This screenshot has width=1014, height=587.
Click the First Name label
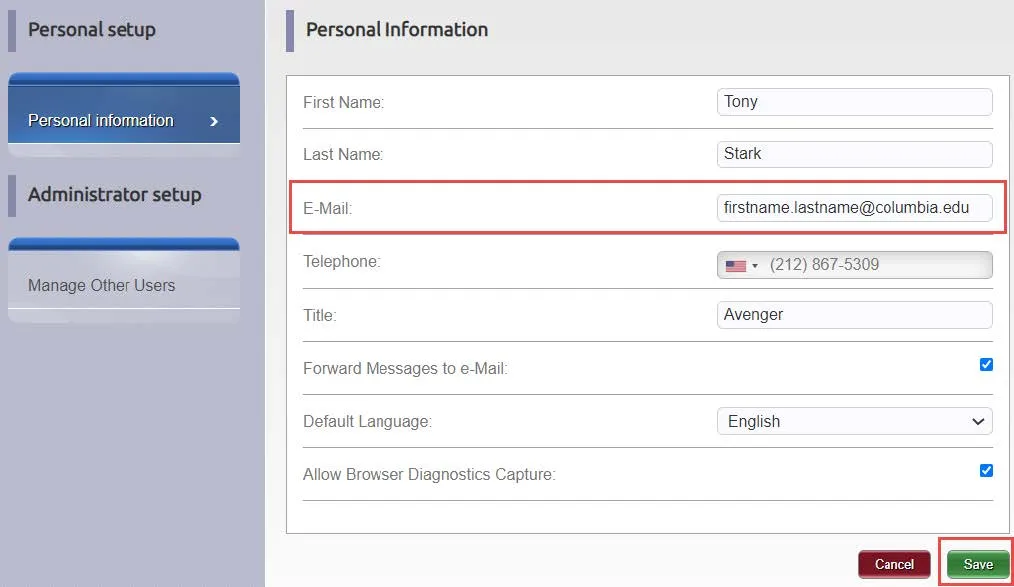[343, 103]
